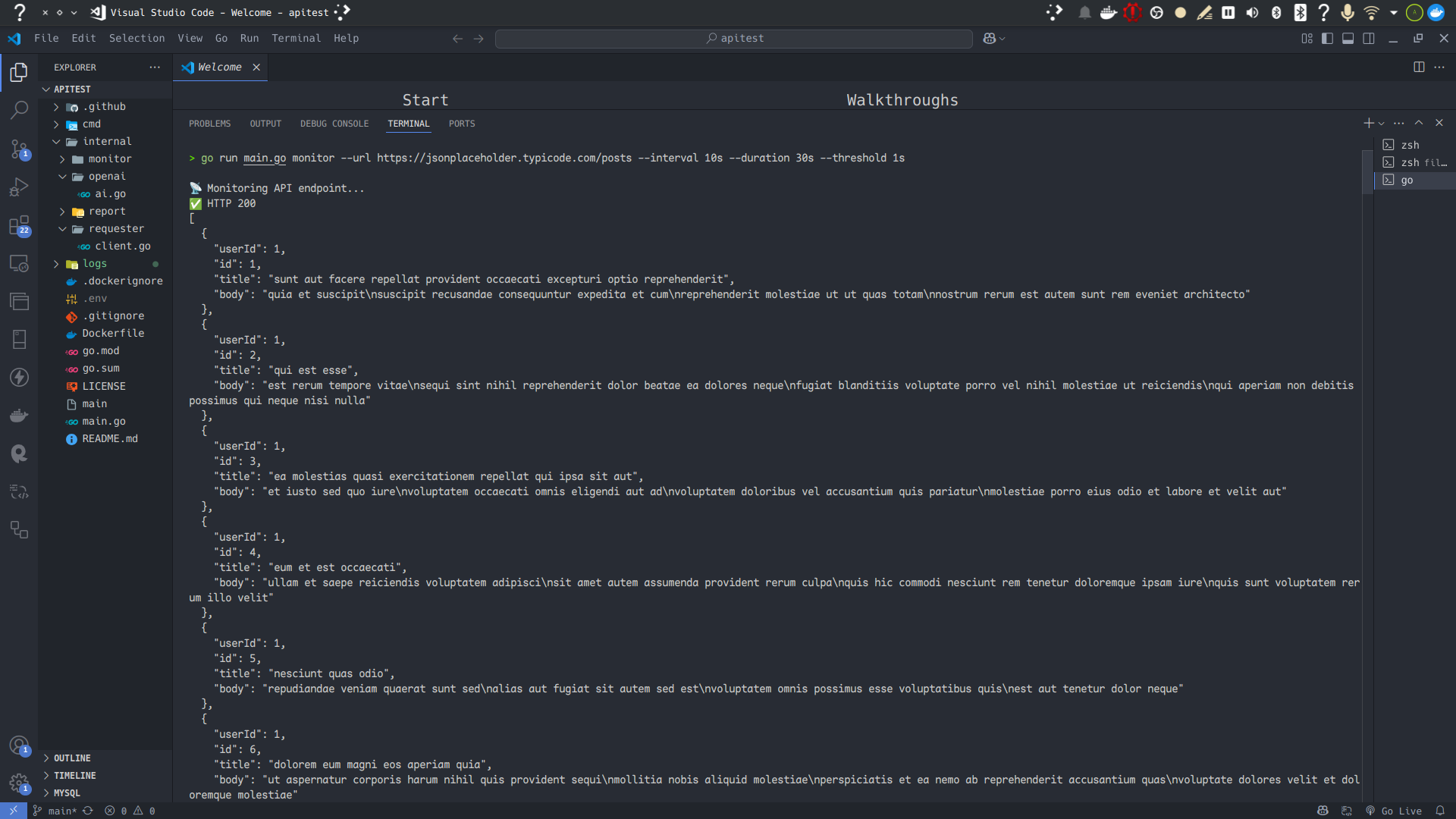This screenshot has height=819, width=1456.
Task: Select the first zsh terminal in terminal list
Action: 1414,145
